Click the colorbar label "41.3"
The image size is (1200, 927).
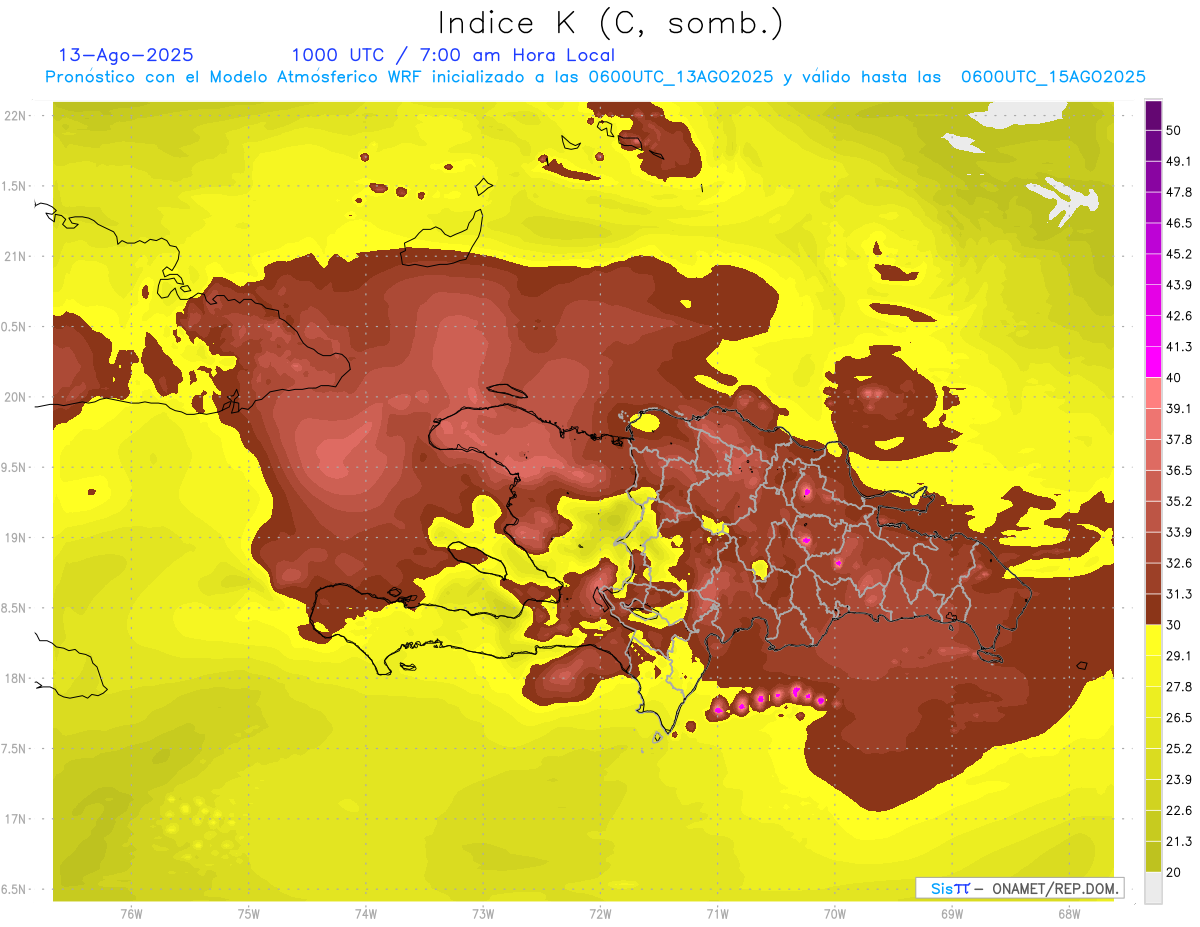1179,347
